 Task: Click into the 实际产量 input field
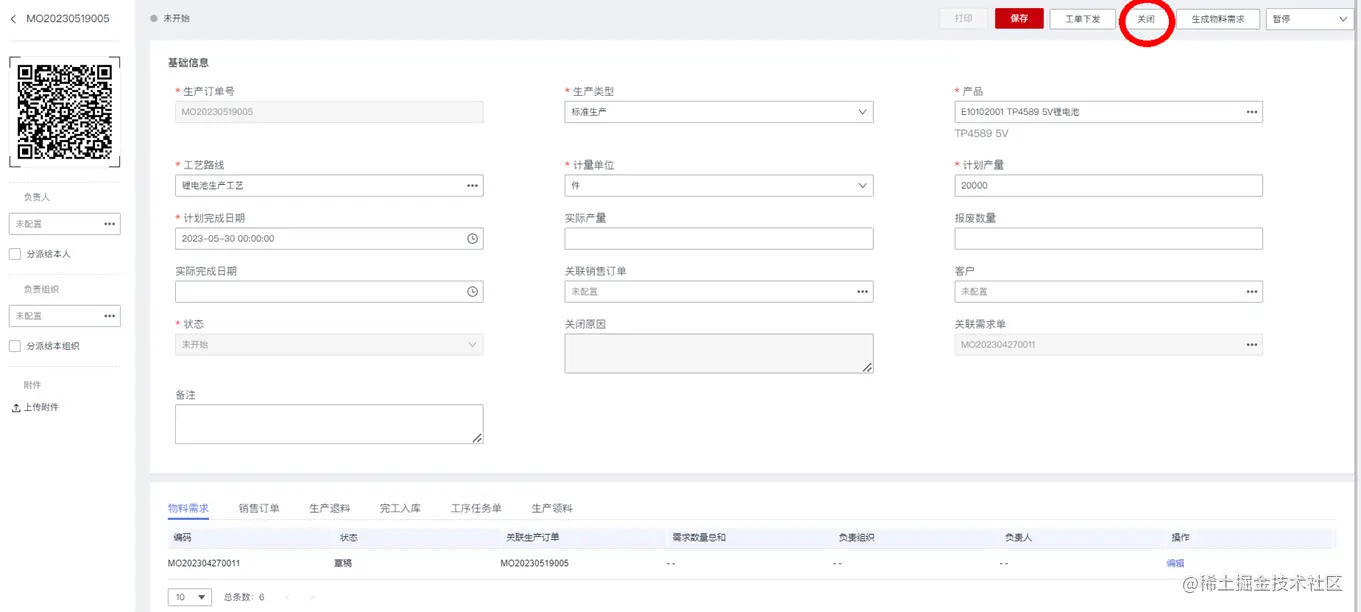click(718, 239)
